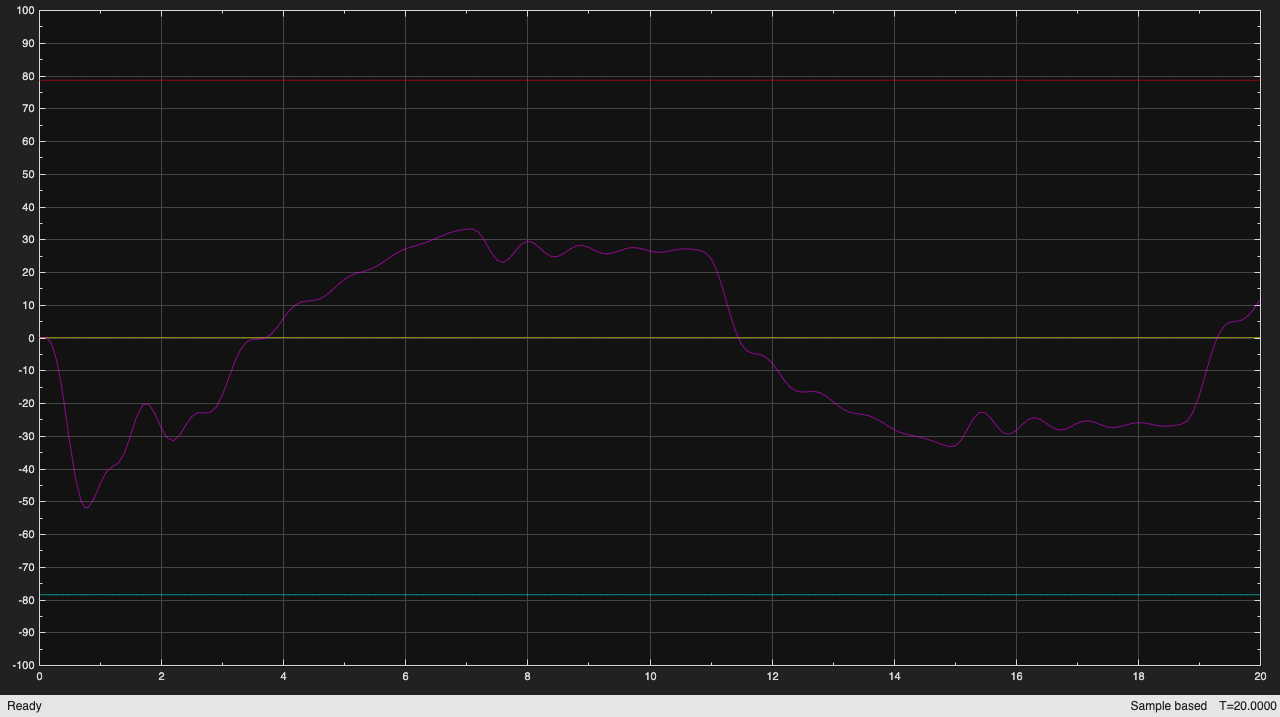Click the y-axis tick label "-50"
Screen dimensions: 1280x717
(25, 502)
